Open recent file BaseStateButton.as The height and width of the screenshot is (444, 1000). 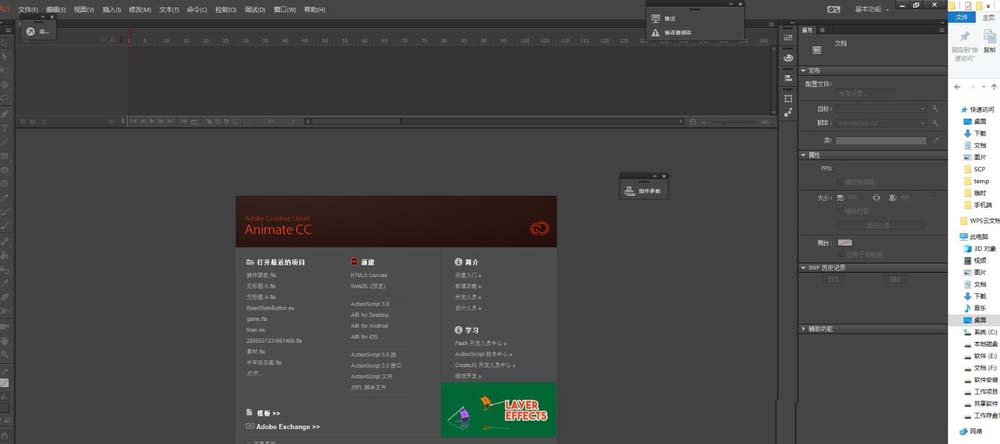(270, 308)
